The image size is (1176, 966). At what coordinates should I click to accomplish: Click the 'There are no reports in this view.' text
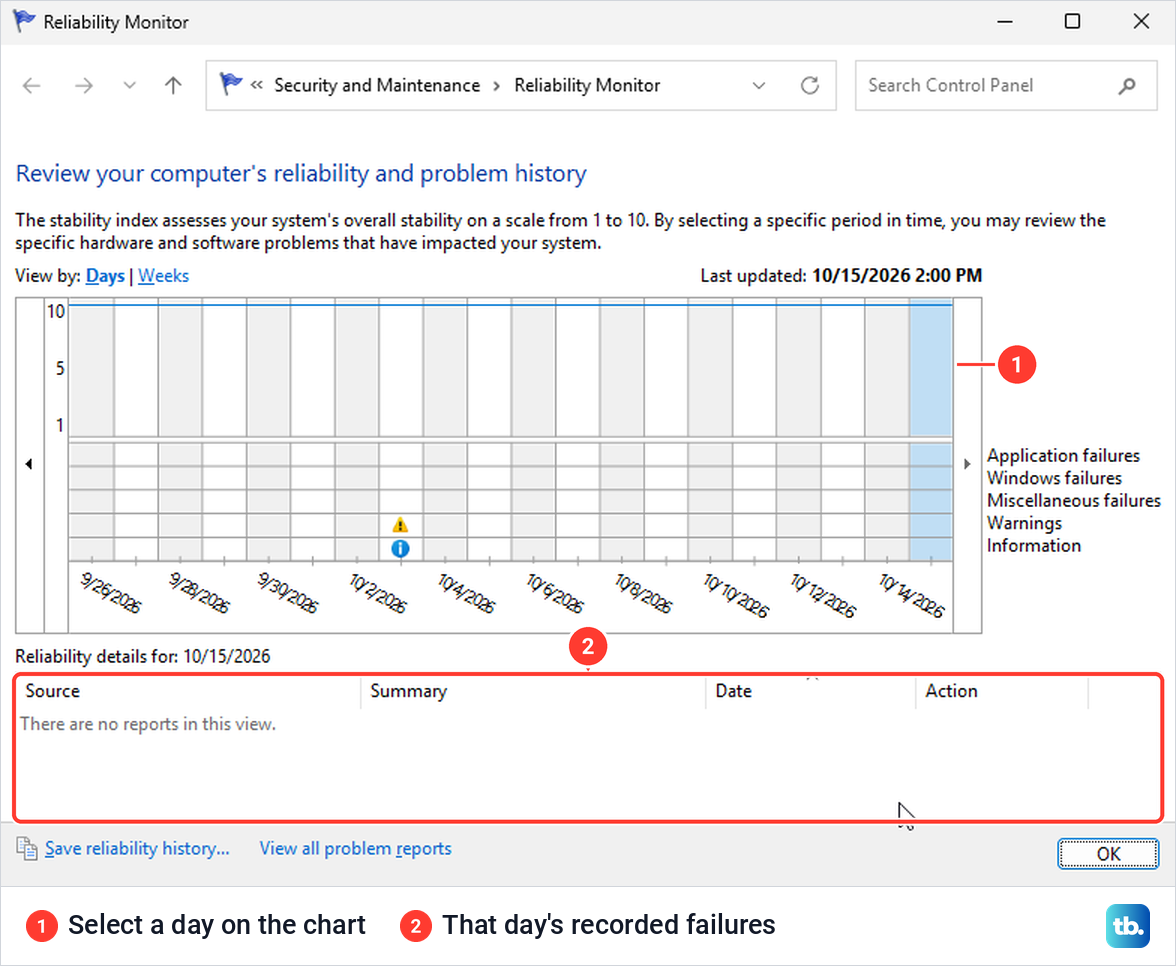(x=148, y=724)
